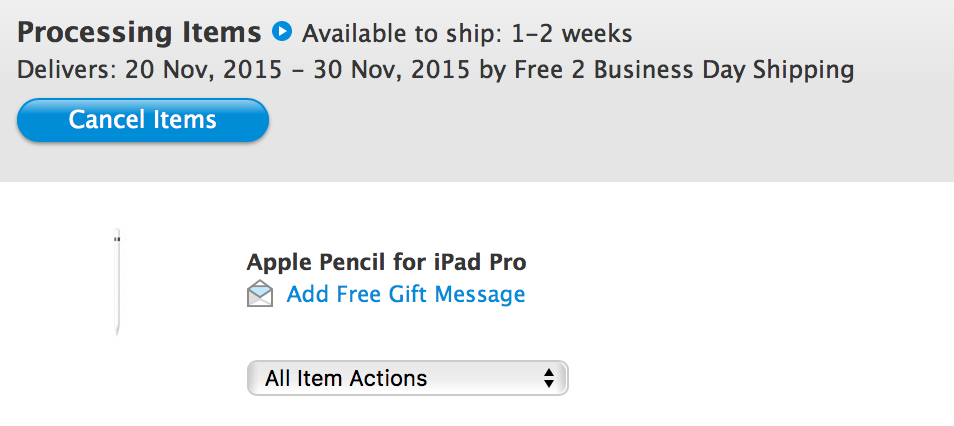Click the blue arrow icon beside Processing Items
Viewport: 954px width, 426px height.
[x=281, y=32]
